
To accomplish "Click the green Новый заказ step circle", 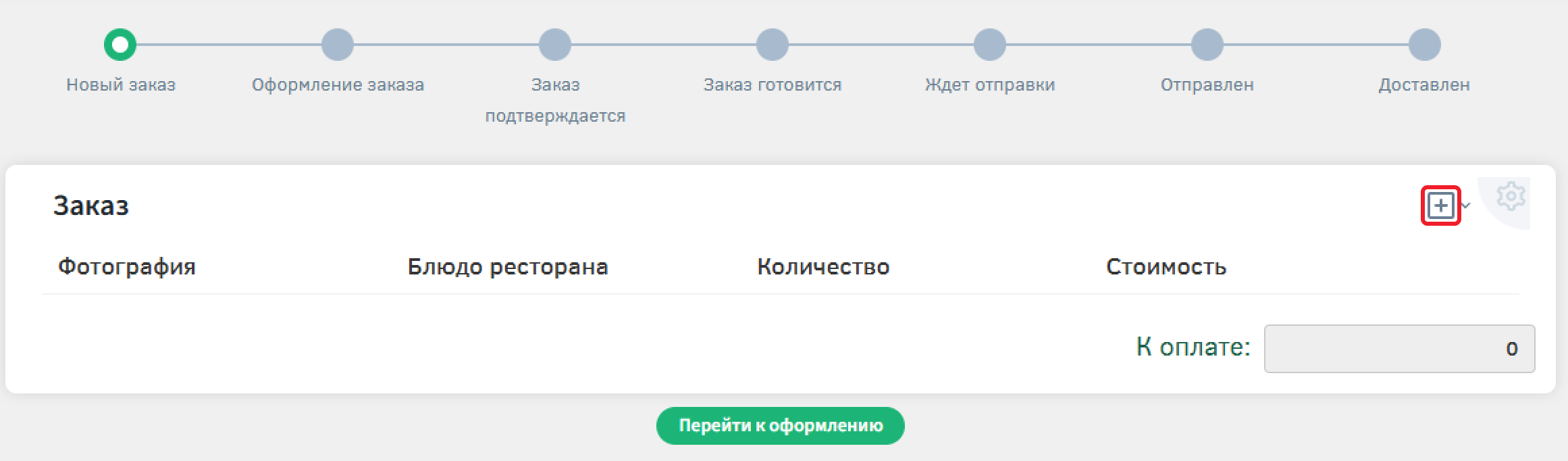I will coord(120,45).
